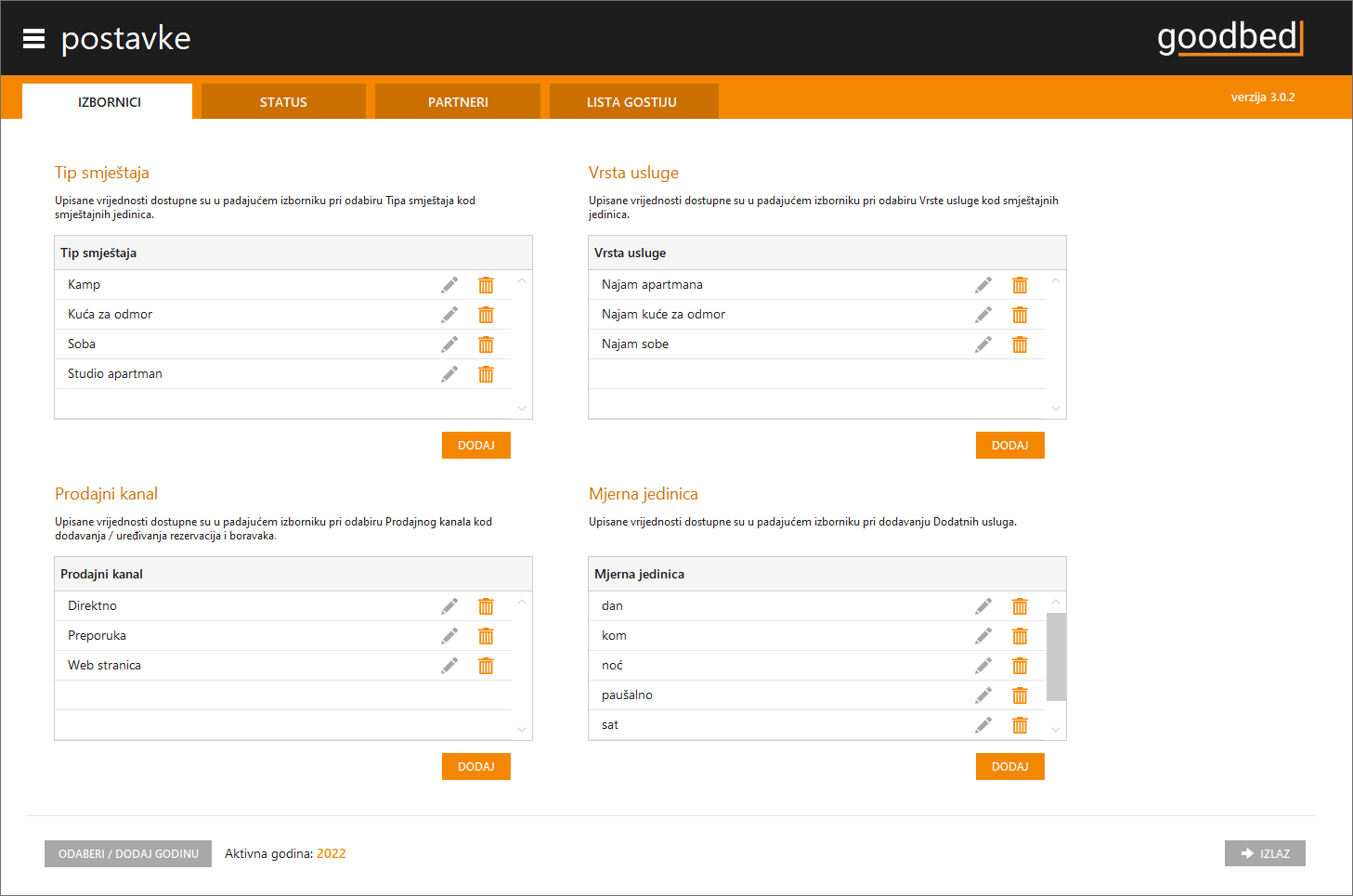This screenshot has height=896, width=1353.
Task: Open the PARTNERI tab
Action: (458, 101)
